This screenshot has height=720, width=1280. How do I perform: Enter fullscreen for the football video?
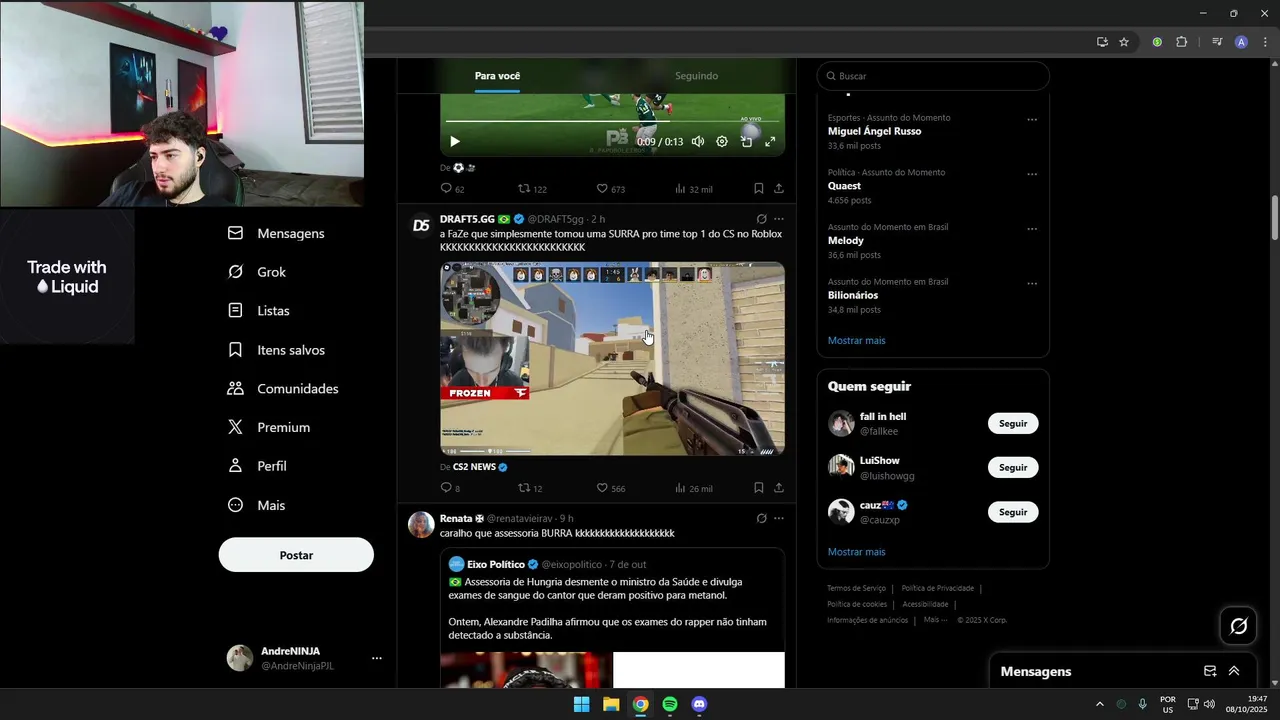tap(770, 142)
